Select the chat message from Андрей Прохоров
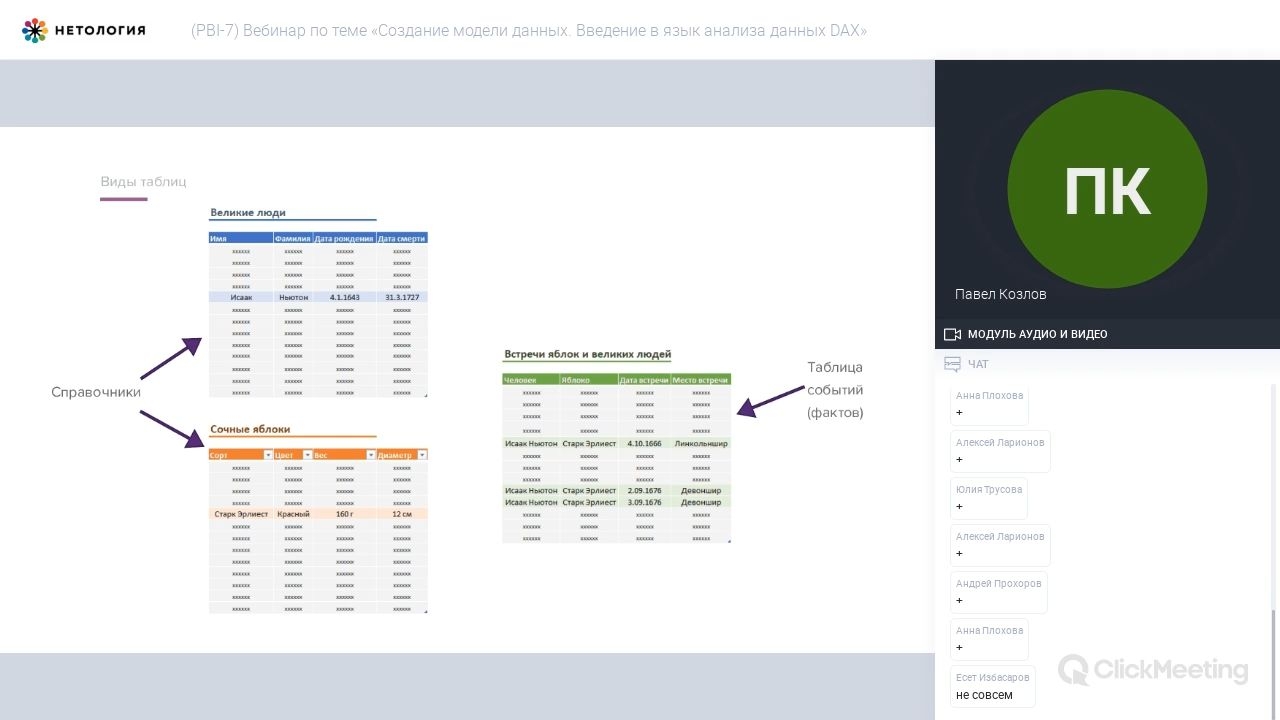1280x720 pixels. pyautogui.click(x=998, y=591)
